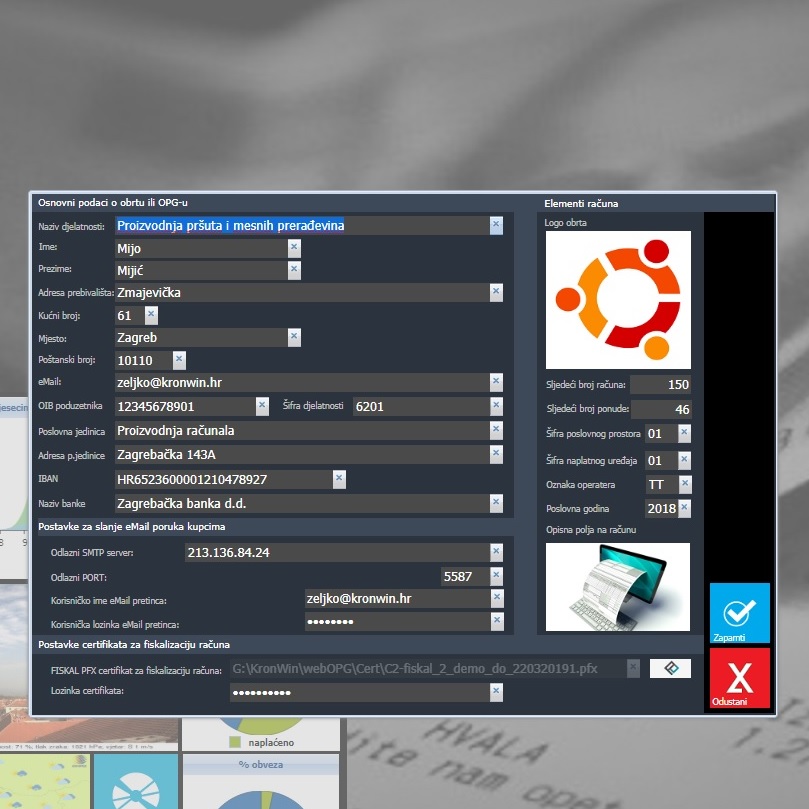Clear the FISKAL PFX certifikat path

pos(633,668)
